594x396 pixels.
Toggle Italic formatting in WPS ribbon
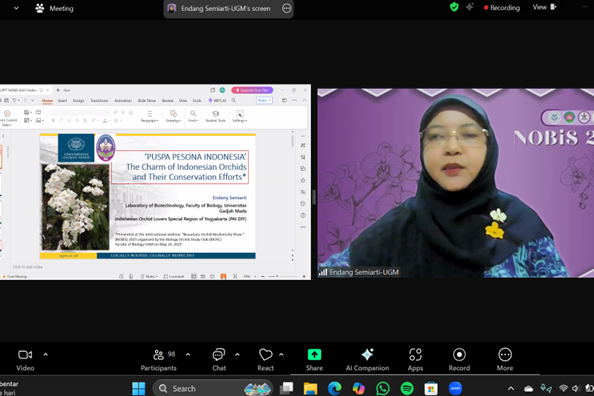(x=61, y=121)
